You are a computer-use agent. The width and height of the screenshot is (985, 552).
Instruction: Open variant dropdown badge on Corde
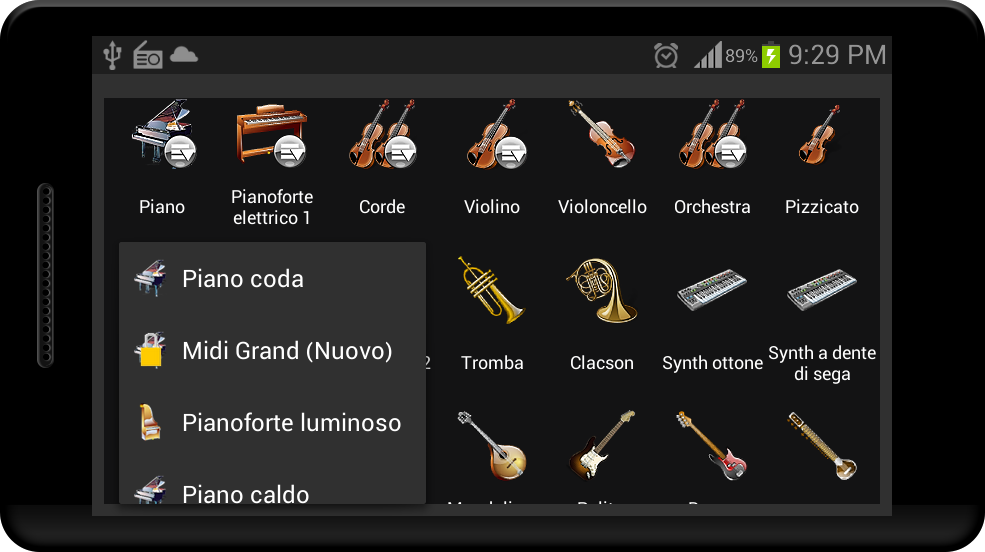click(400, 151)
